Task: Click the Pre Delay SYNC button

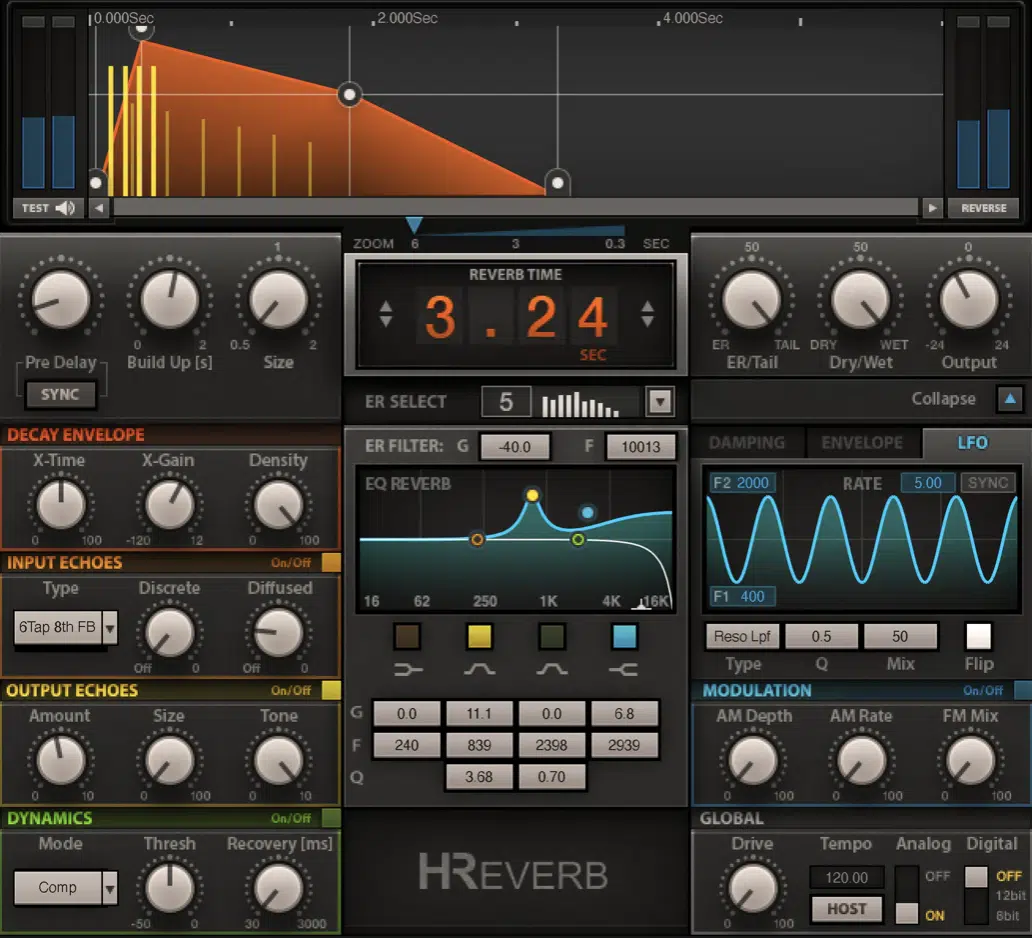Action: (60, 394)
